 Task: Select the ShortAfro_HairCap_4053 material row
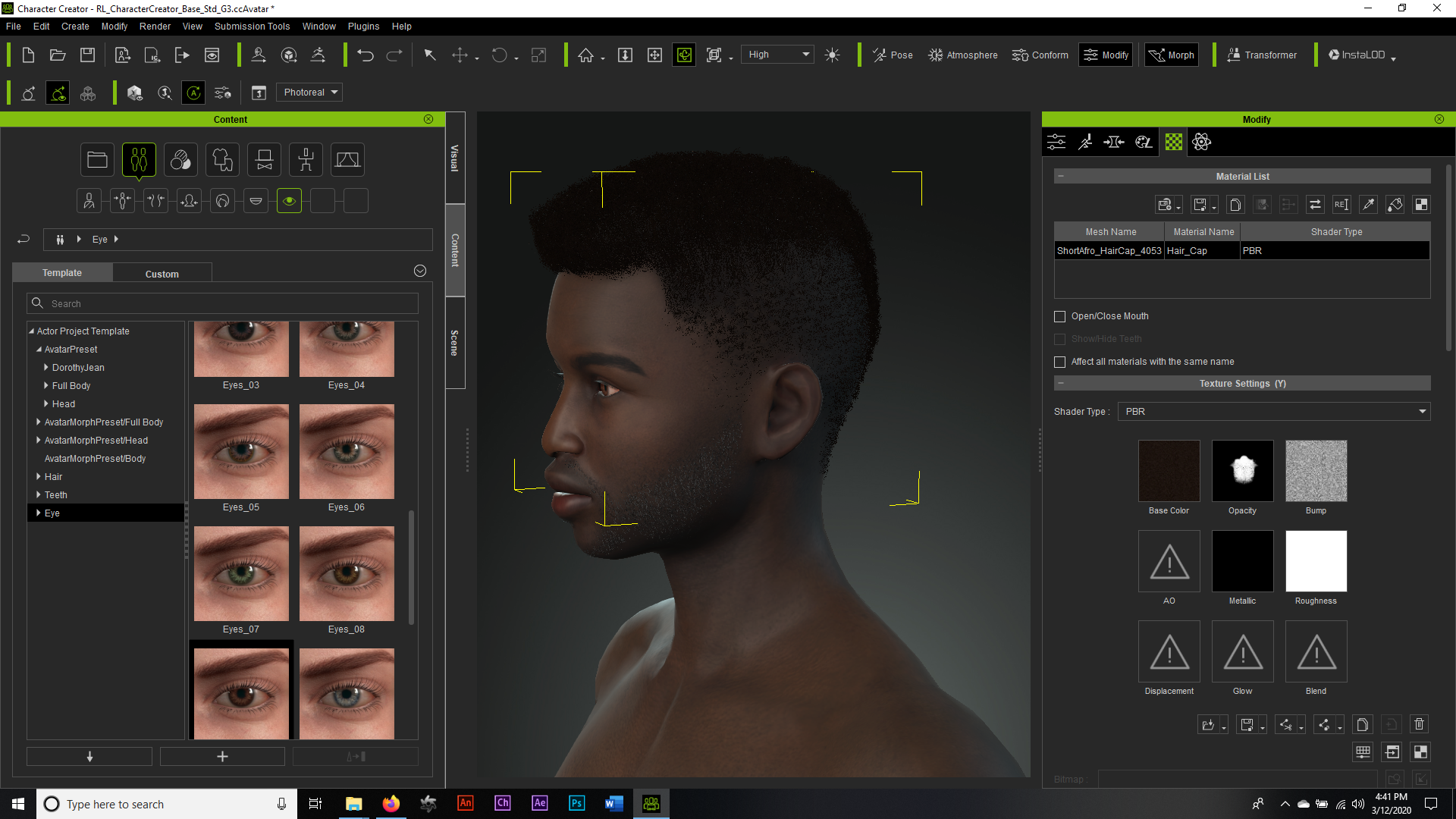1241,251
